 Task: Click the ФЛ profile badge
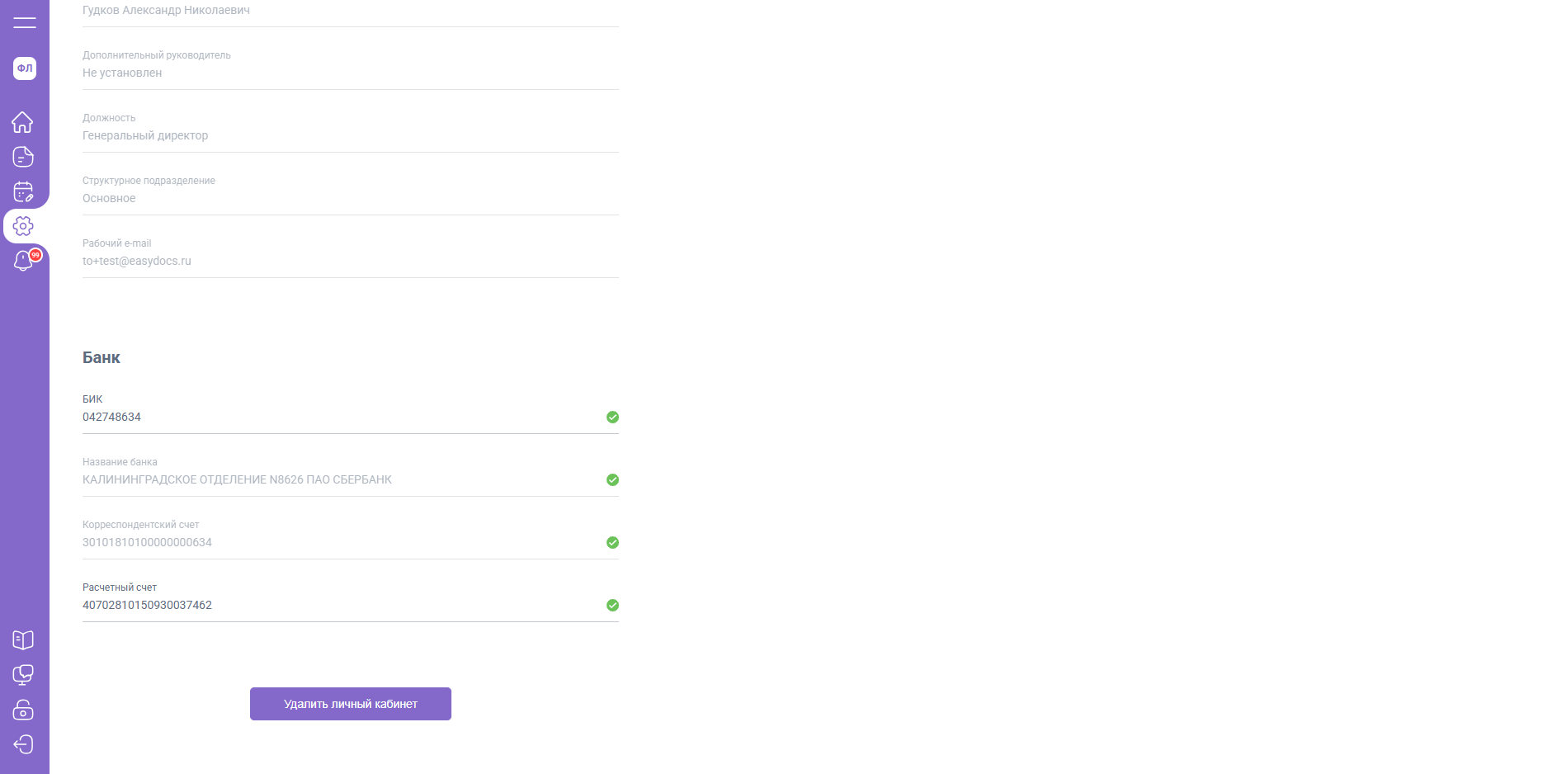click(25, 68)
